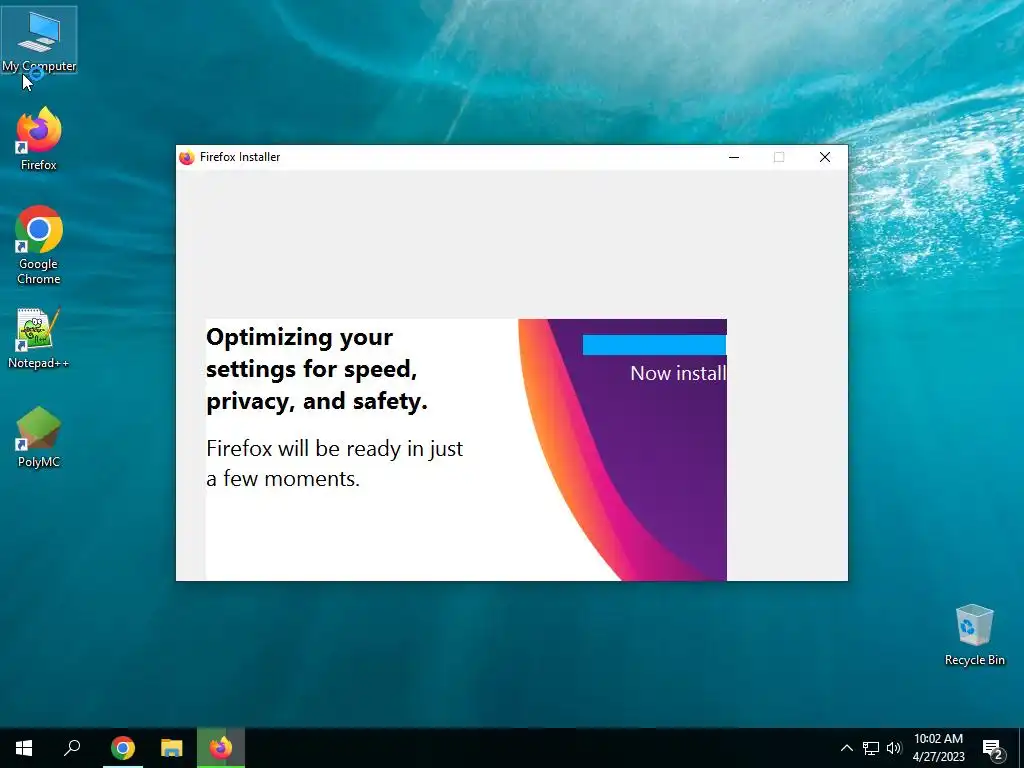Viewport: 1024px width, 768px height.
Task: Click the Firefox logo in installer title bar
Action: click(187, 157)
